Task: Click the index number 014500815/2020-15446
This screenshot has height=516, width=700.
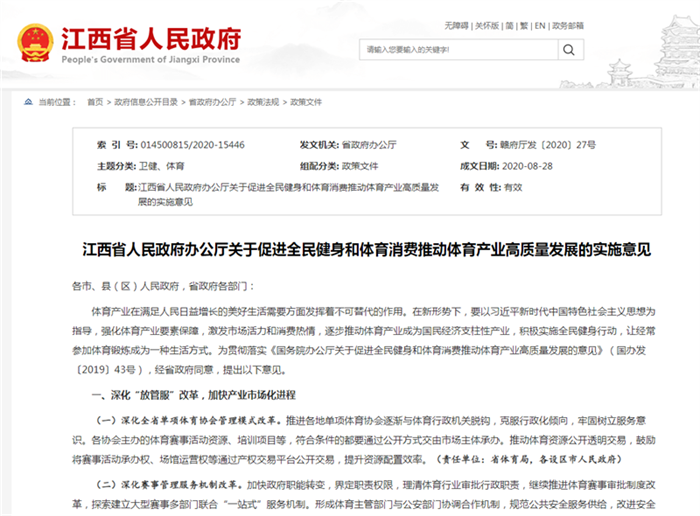Action: 191,145
